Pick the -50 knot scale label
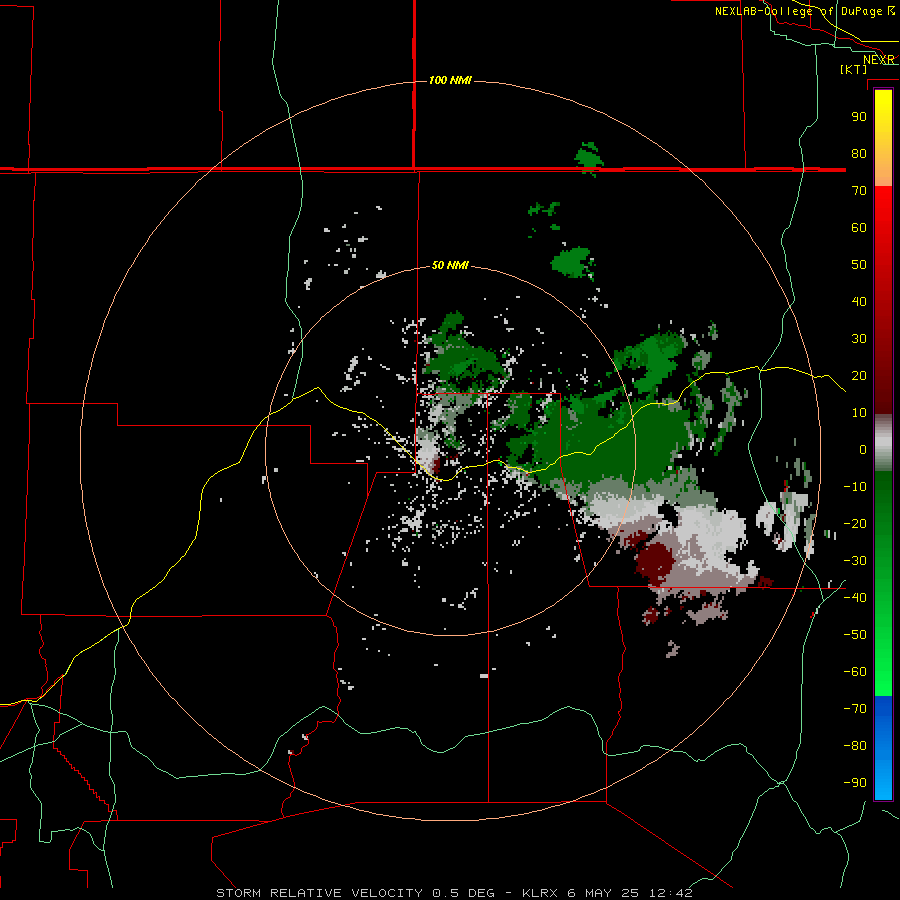 click(x=855, y=635)
